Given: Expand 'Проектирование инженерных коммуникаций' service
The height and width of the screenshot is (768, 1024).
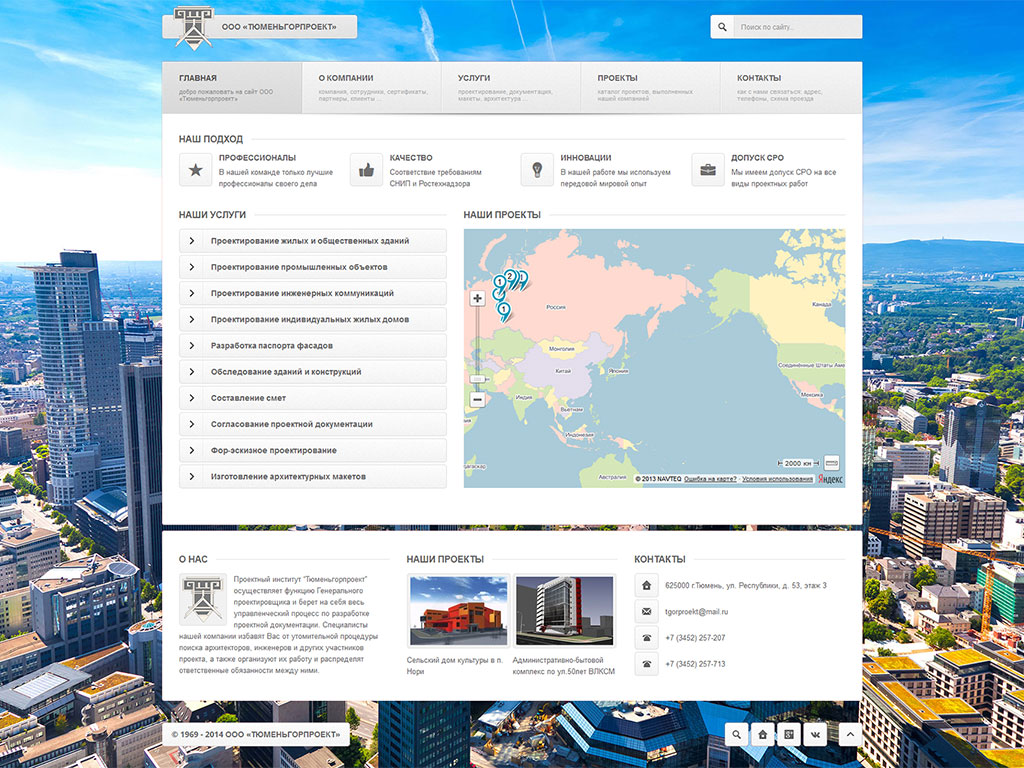Looking at the screenshot, I should pyautogui.click(x=313, y=293).
